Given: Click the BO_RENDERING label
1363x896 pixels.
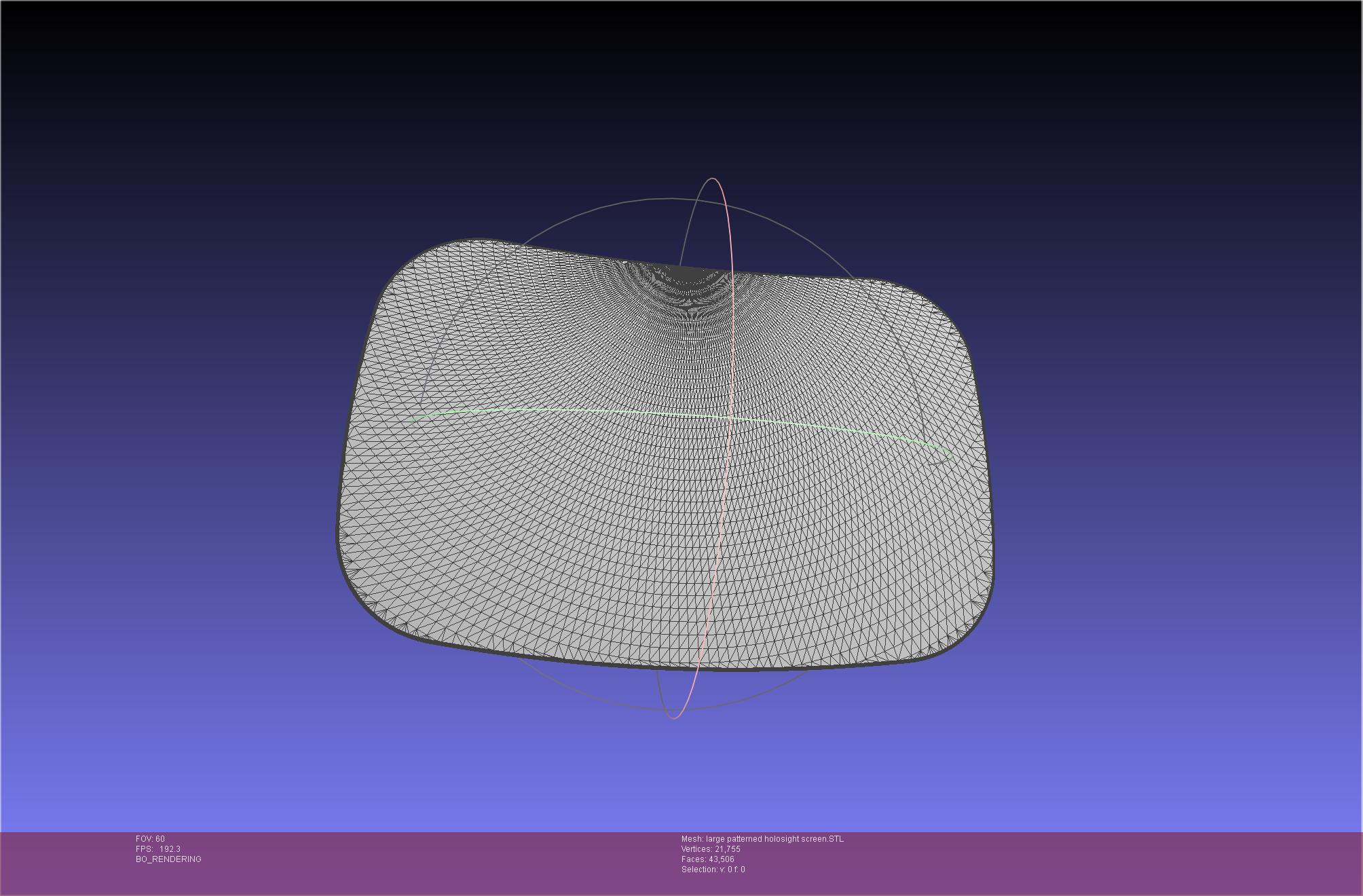Looking at the screenshot, I should point(168,859).
